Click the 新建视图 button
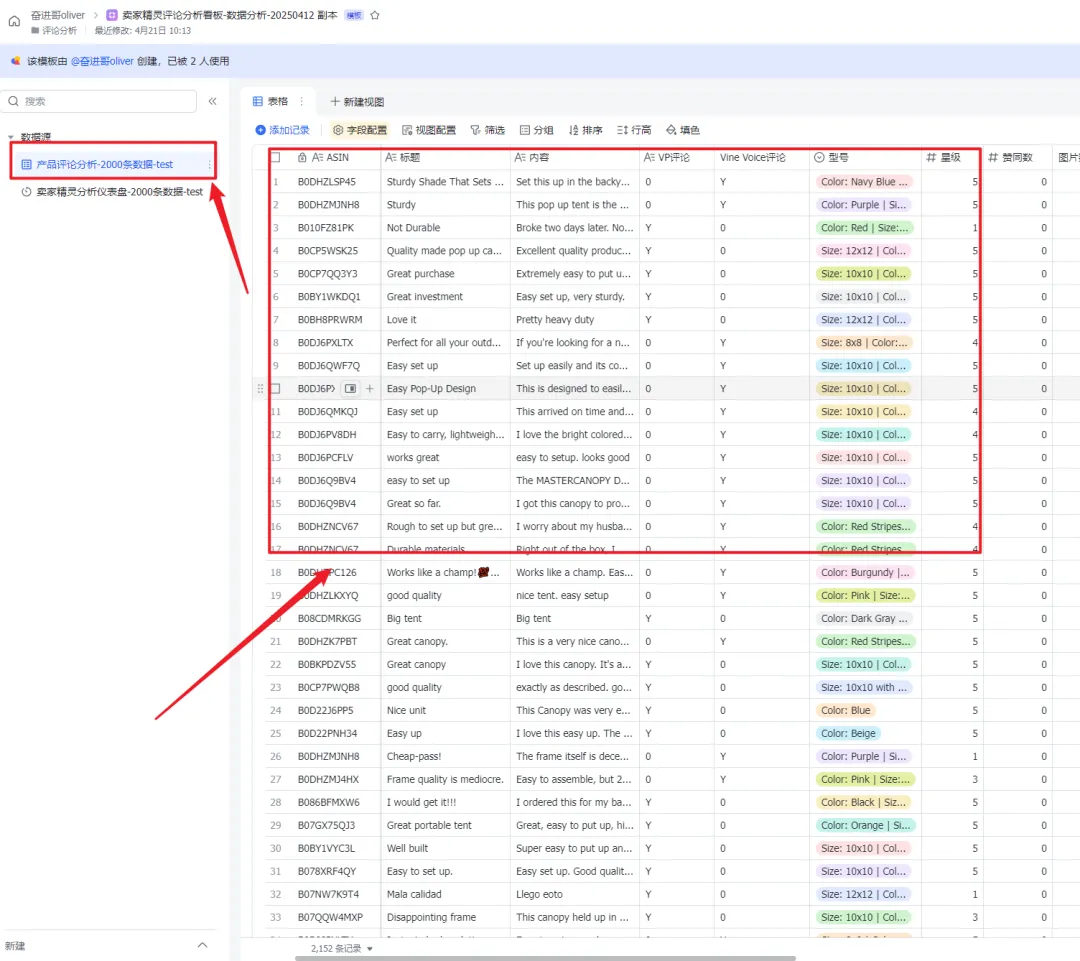1080x961 pixels. (x=357, y=102)
